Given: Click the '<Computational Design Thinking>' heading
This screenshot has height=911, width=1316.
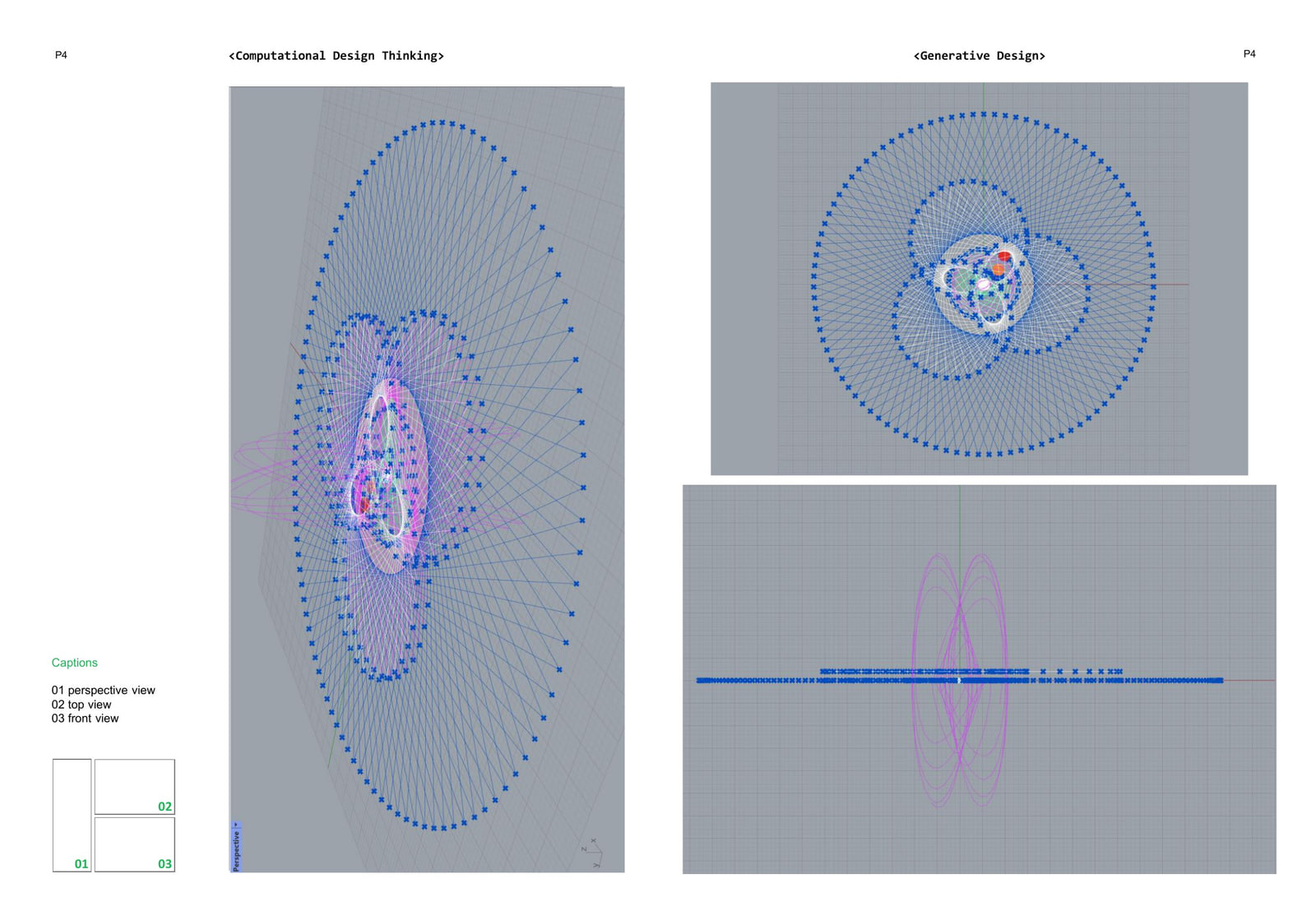Looking at the screenshot, I should pos(336,56).
